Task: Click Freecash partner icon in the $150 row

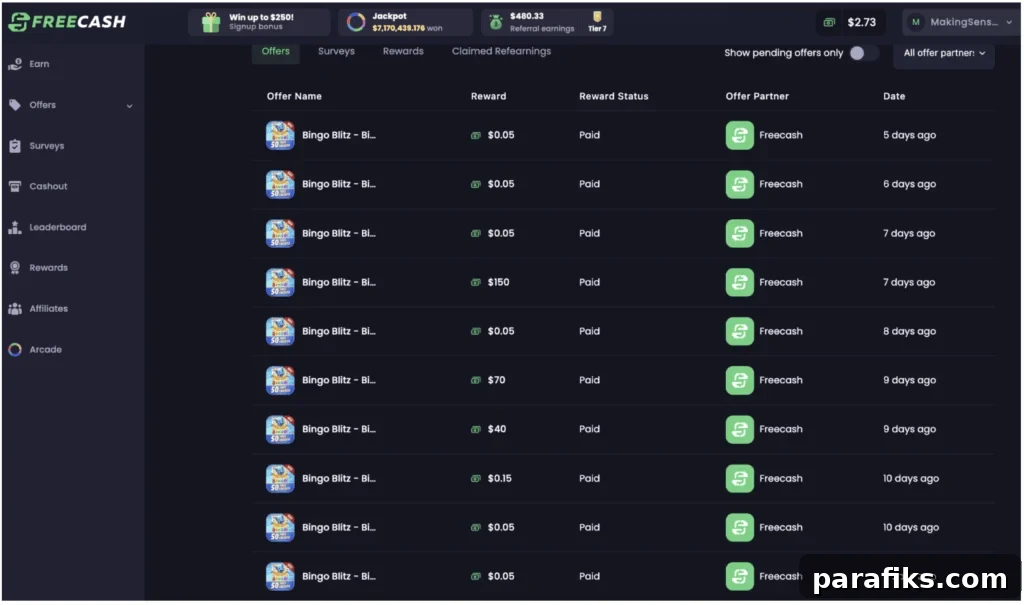Action: (x=739, y=282)
